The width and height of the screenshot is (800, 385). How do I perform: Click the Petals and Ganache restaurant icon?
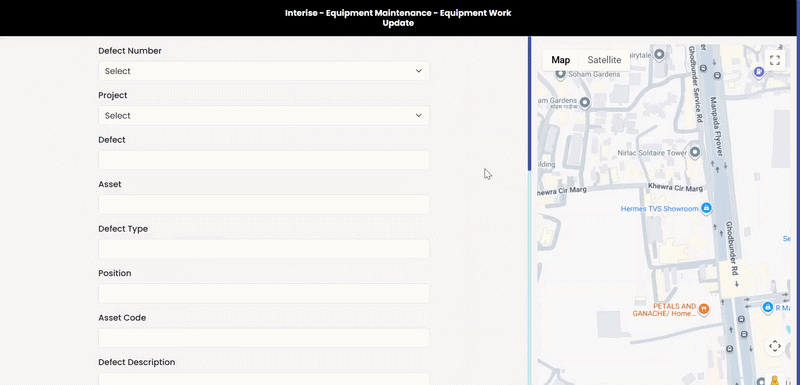[704, 309]
